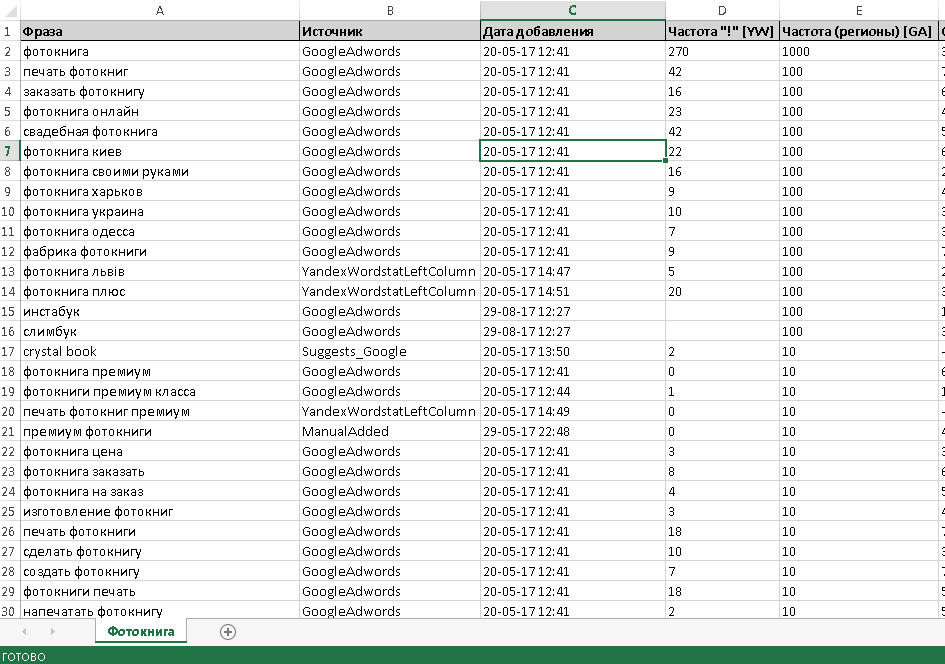Click the date cell 20-05-17 12:44

[573, 392]
